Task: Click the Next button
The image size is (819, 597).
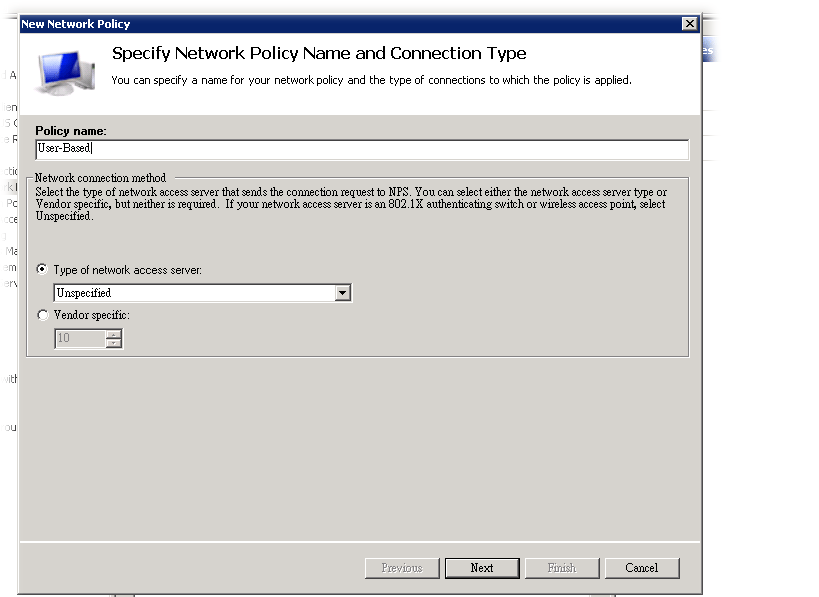Action: (x=482, y=568)
